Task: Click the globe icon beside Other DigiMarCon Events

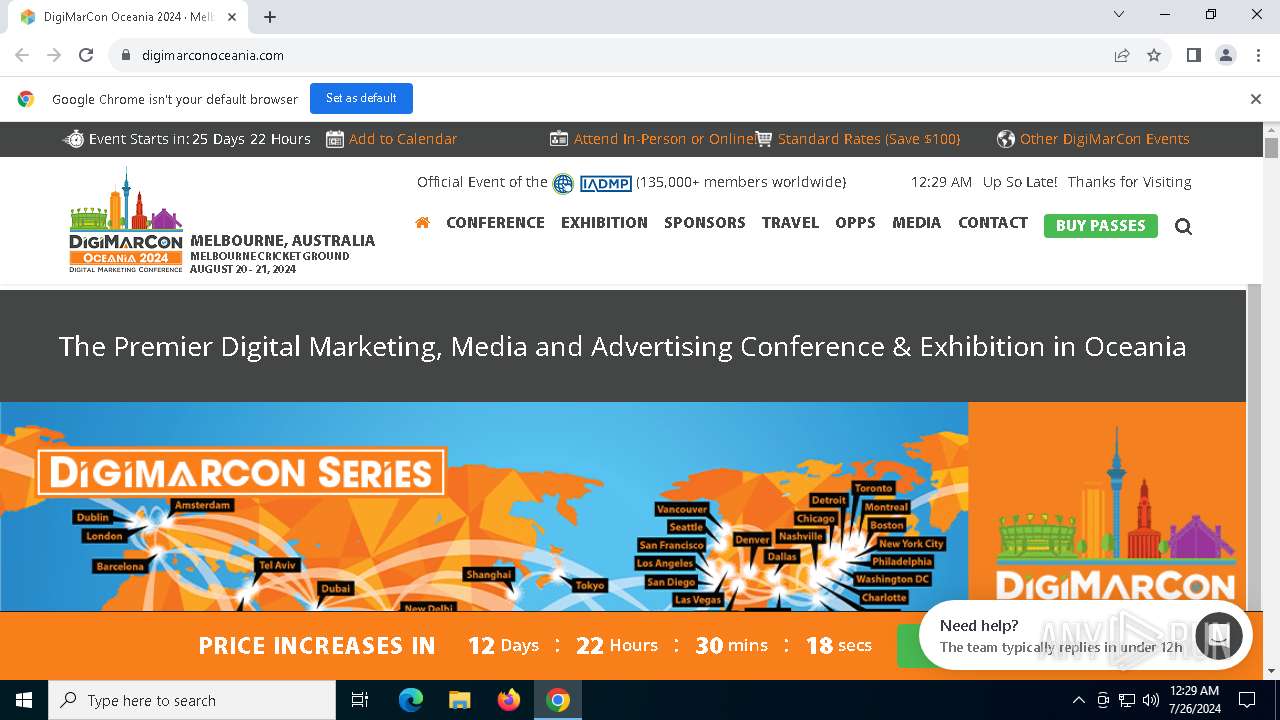Action: (1006, 139)
